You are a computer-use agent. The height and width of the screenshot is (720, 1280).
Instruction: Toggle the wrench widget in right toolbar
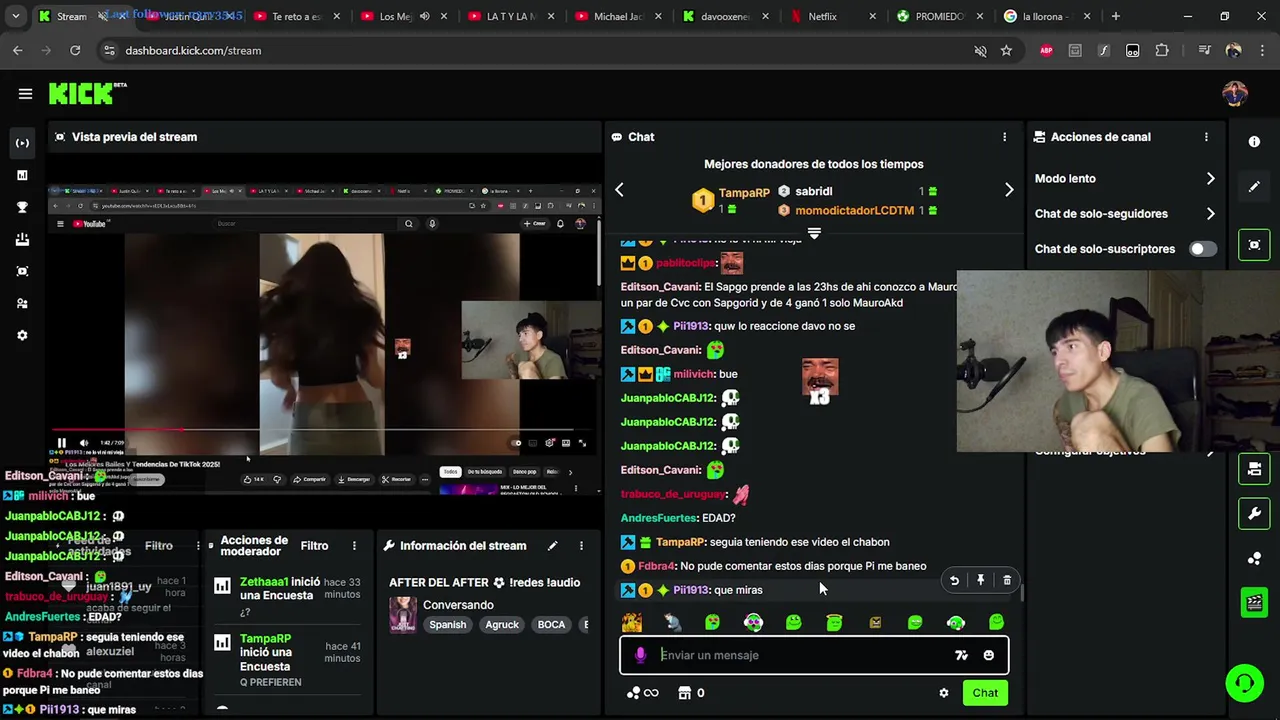click(1254, 514)
